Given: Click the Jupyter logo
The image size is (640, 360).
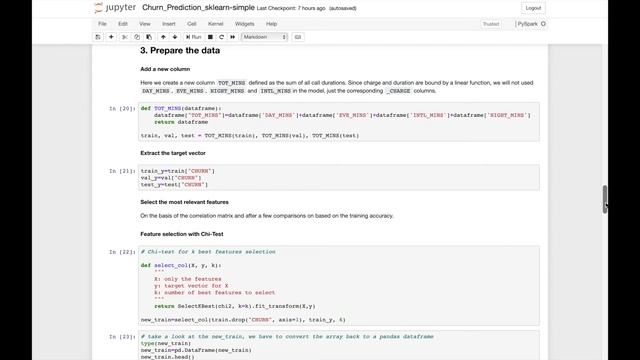Looking at the screenshot, I should point(115,8).
